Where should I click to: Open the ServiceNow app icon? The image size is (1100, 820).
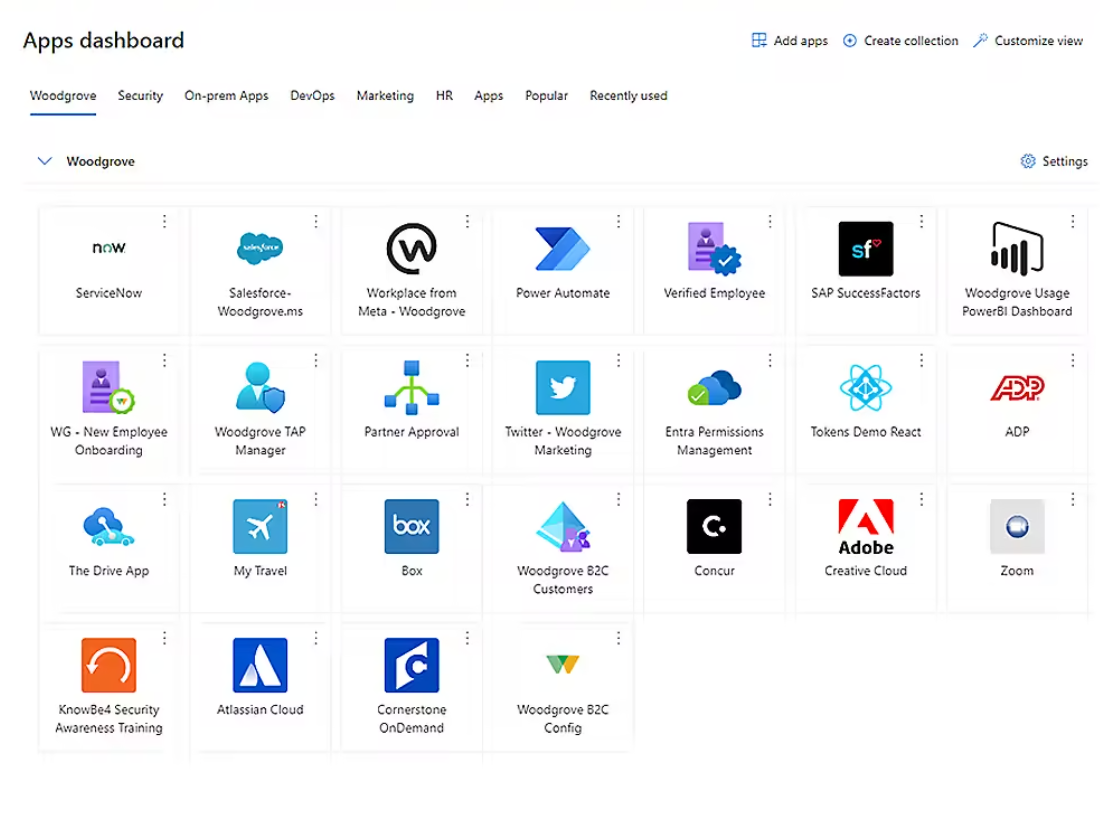tap(109, 248)
